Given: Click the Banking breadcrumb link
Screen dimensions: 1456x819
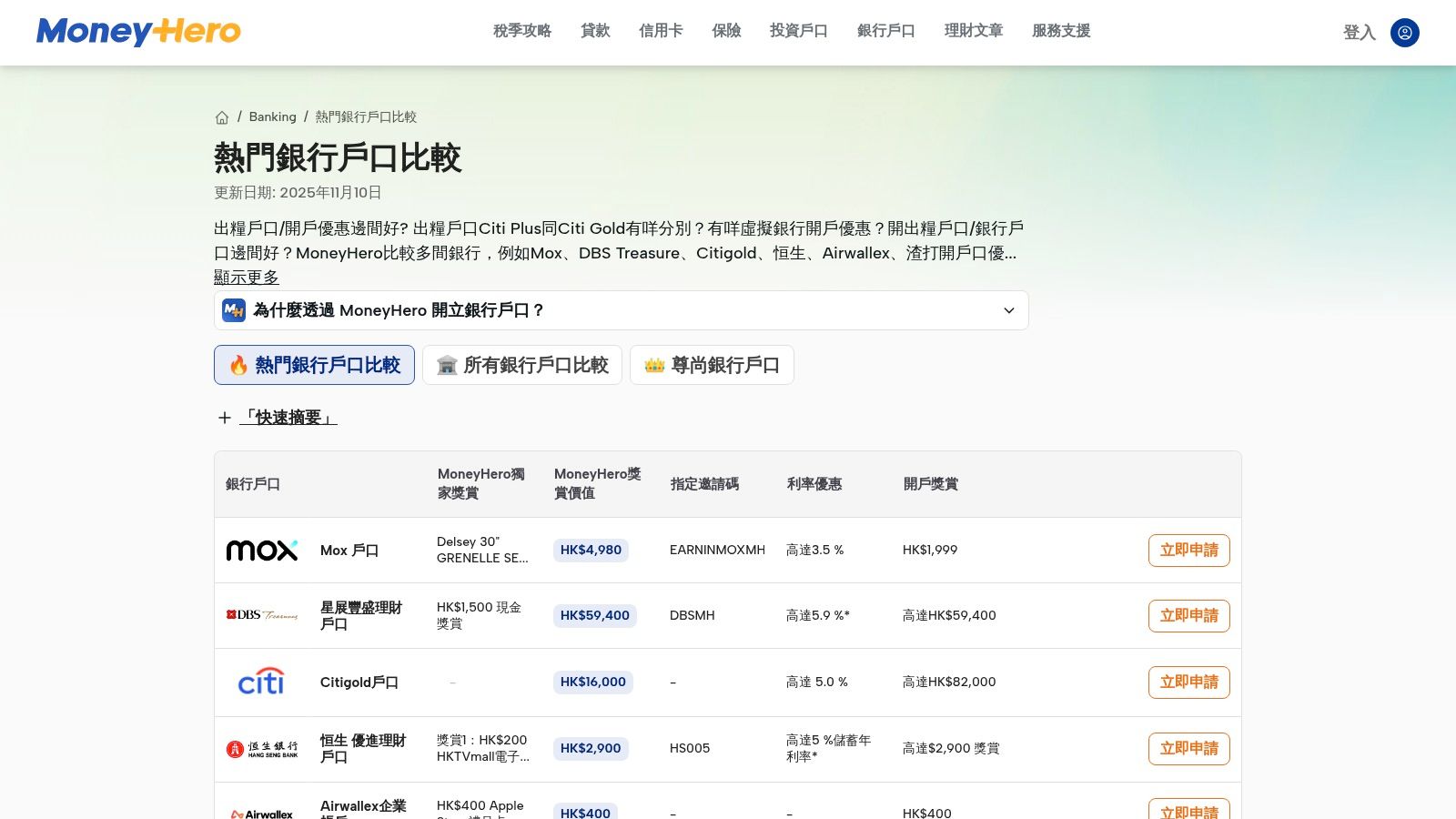Looking at the screenshot, I should pyautogui.click(x=273, y=117).
